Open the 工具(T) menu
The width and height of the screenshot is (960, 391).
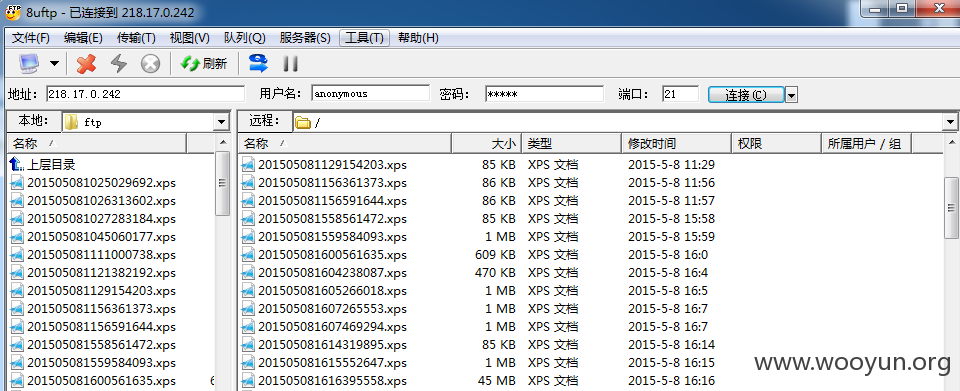pyautogui.click(x=364, y=38)
